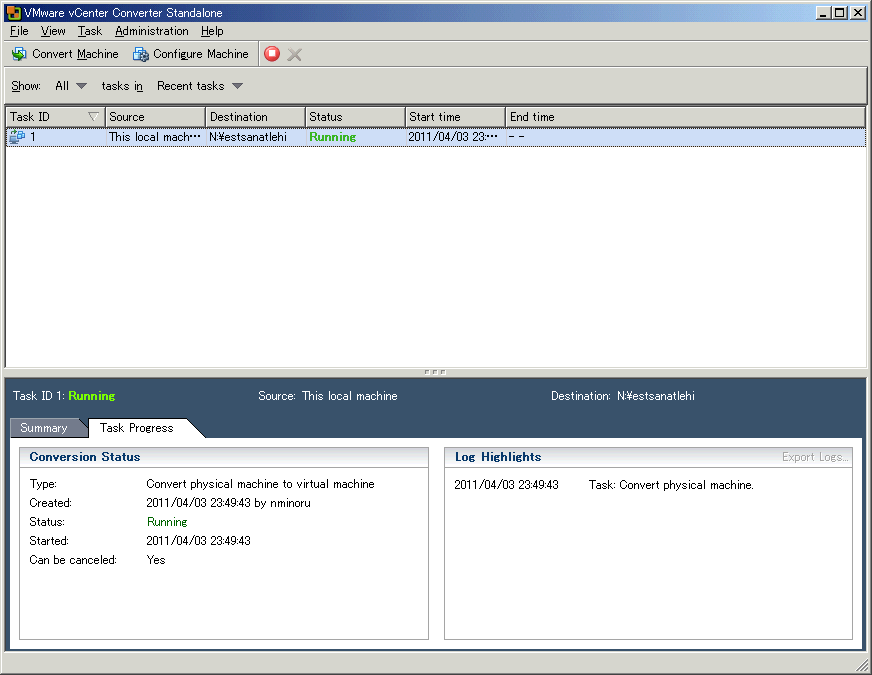Open the Task menu
The height and width of the screenshot is (675, 872).
click(90, 31)
